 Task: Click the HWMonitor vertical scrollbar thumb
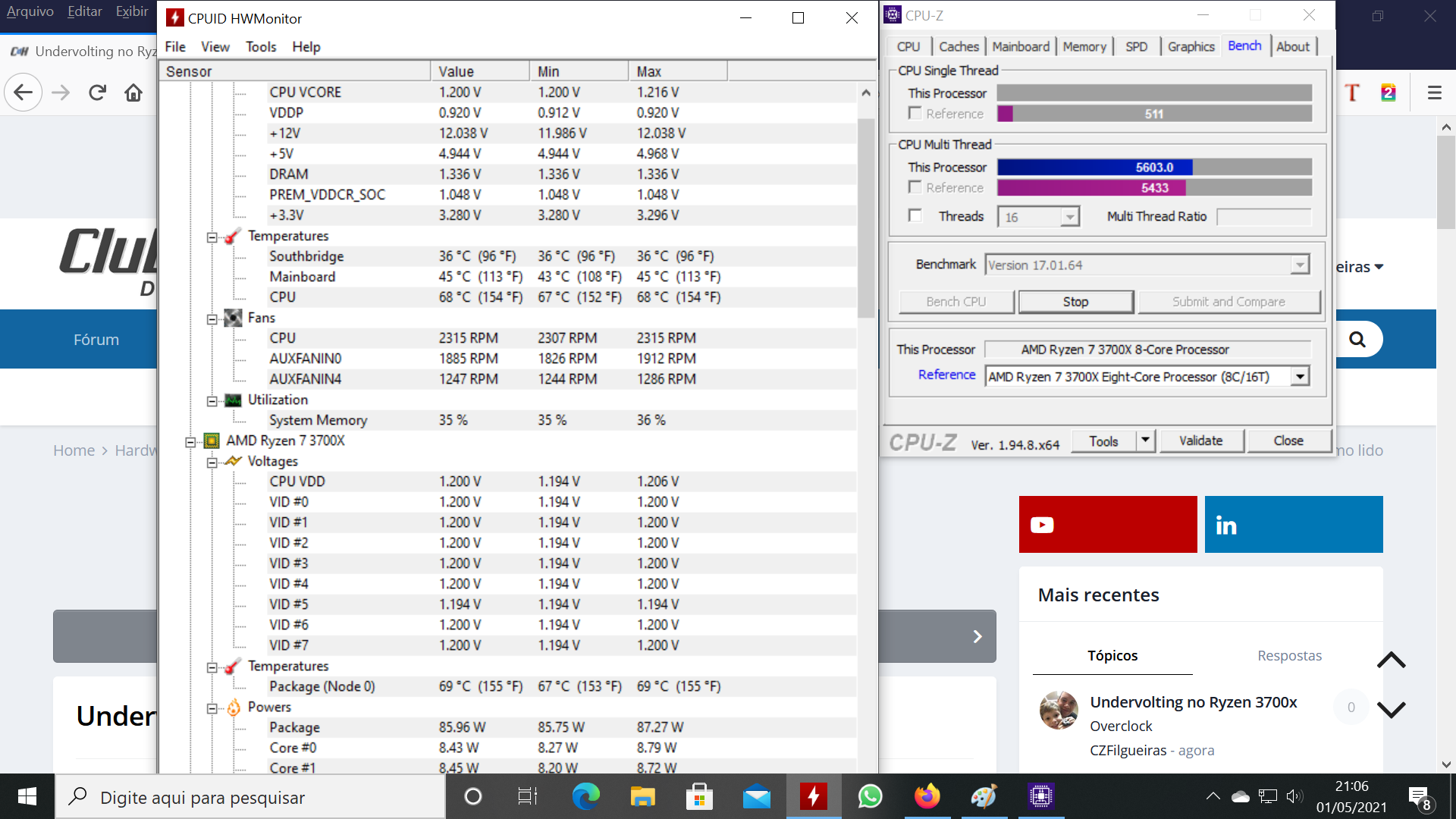point(865,218)
